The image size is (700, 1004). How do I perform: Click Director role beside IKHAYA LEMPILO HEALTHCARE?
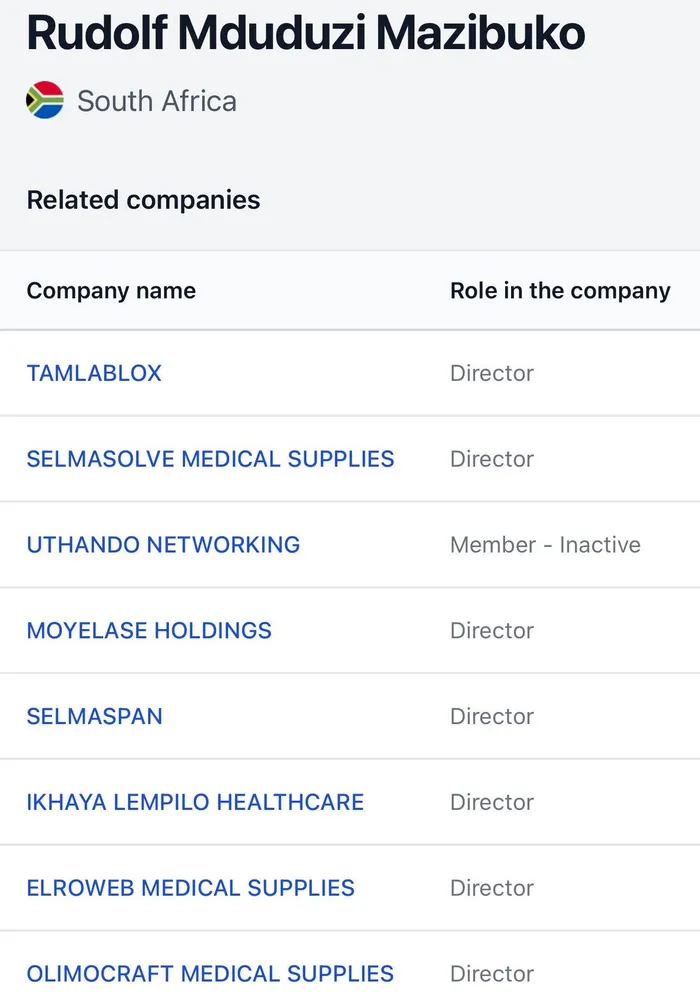492,802
